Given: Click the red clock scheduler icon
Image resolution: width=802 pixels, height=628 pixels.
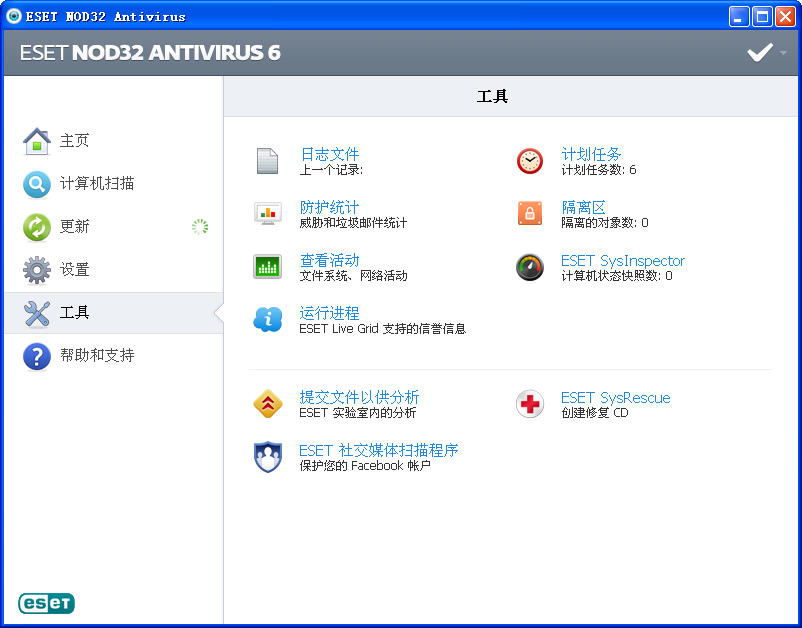Looking at the screenshot, I should tap(529, 161).
